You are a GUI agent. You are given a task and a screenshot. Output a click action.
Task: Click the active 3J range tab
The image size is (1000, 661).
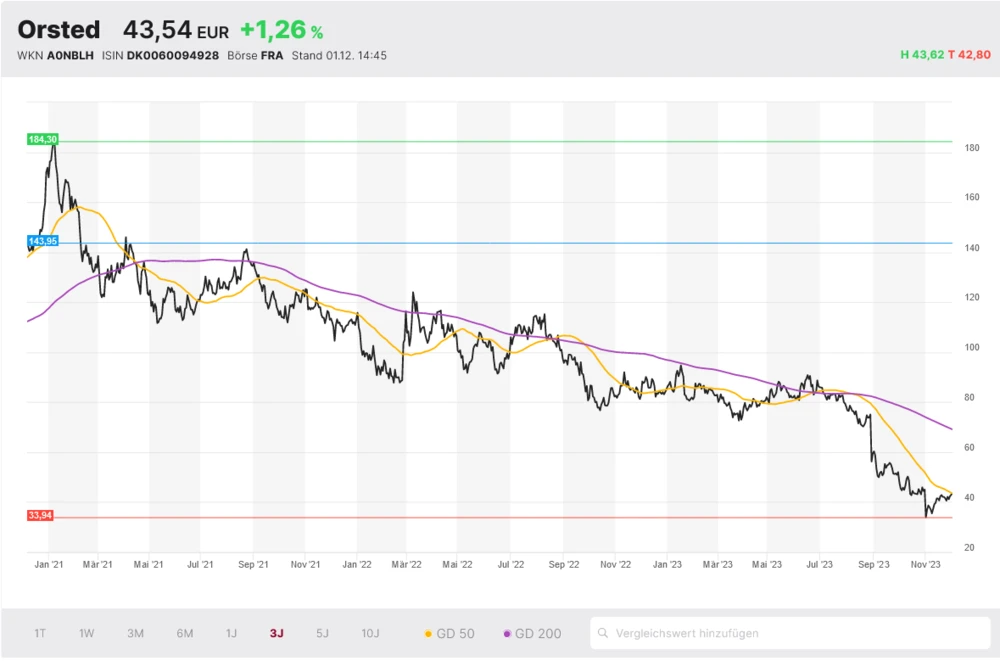(276, 633)
